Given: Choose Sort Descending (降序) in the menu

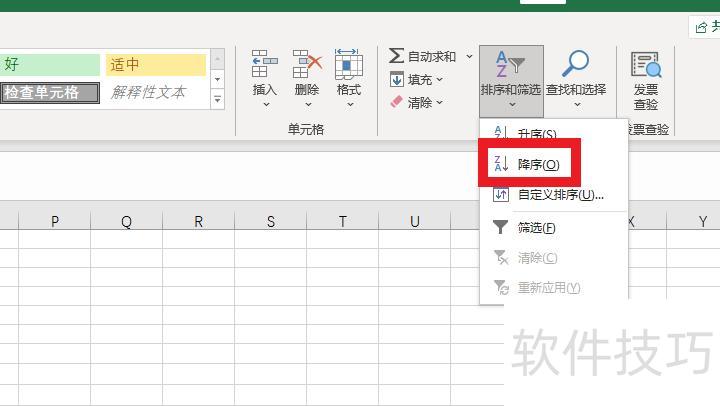Looking at the screenshot, I should point(553,164).
